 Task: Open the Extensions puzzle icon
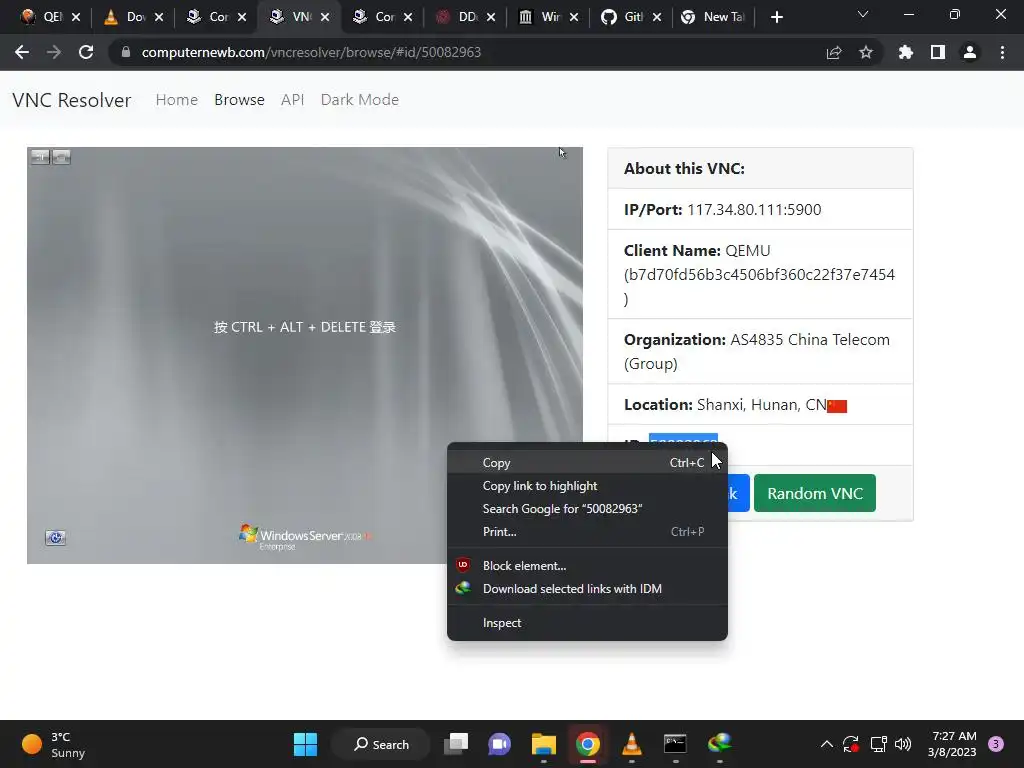[906, 52]
